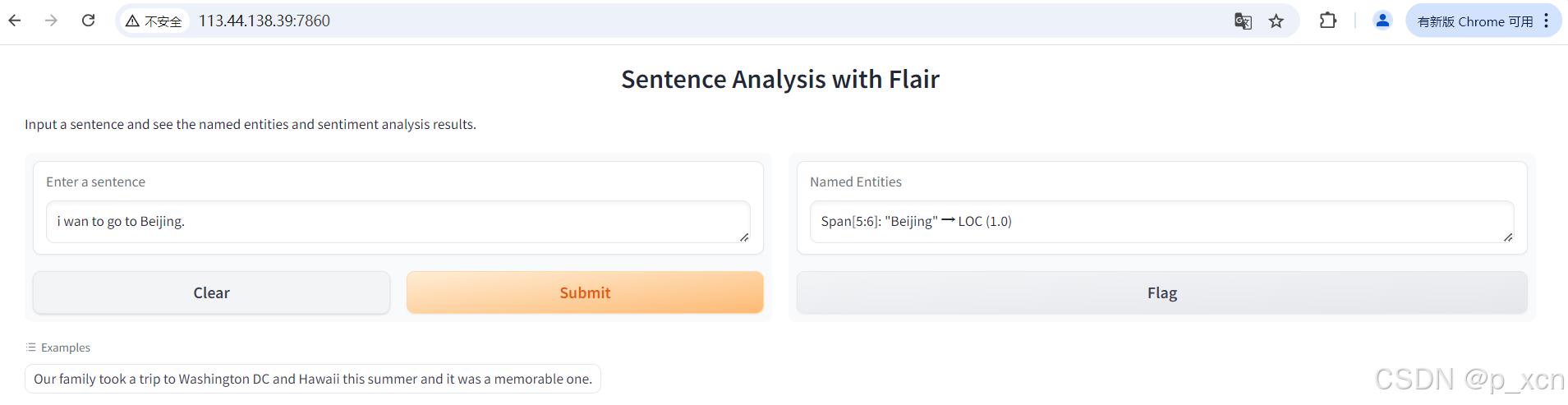
Task: Click the browser forward arrow
Action: pyautogui.click(x=51, y=21)
